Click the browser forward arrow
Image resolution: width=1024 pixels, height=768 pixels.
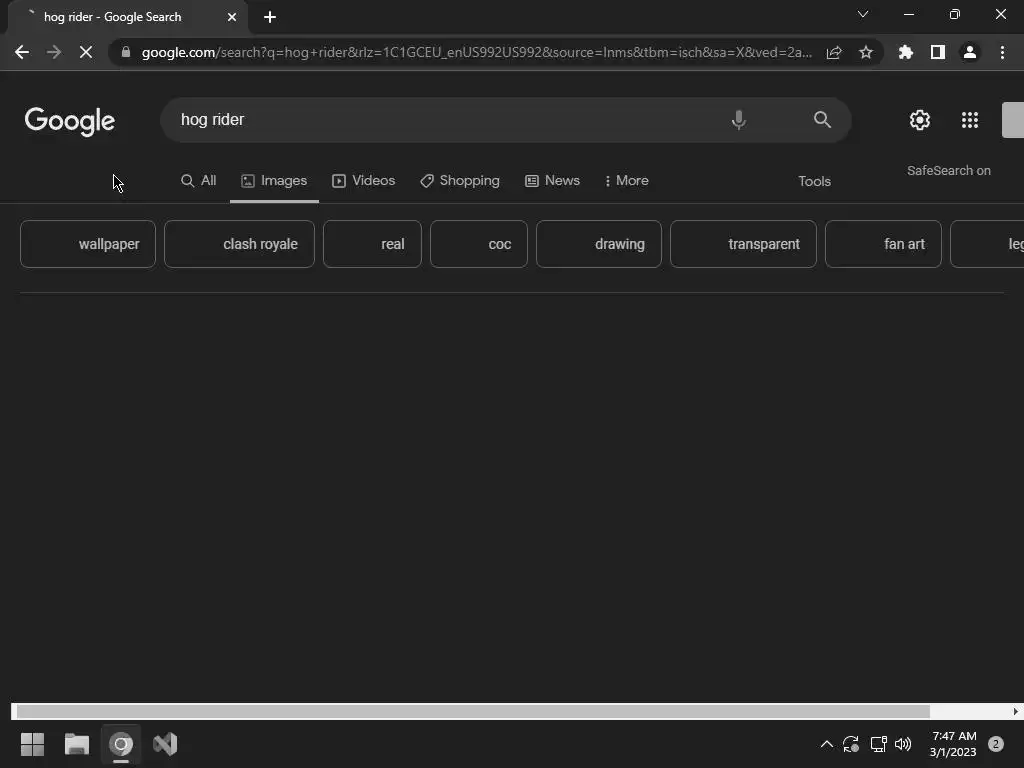coord(54,52)
